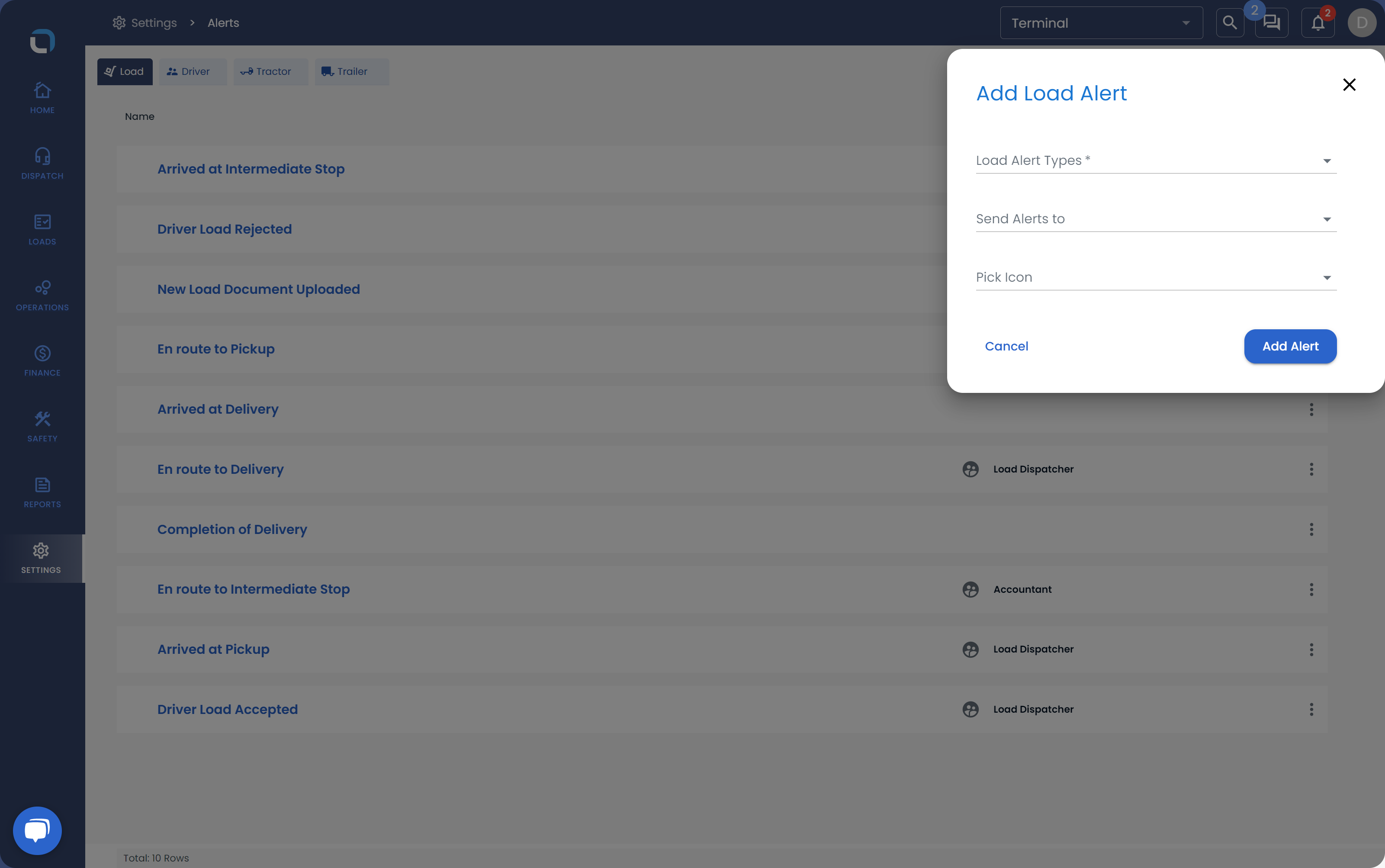The width and height of the screenshot is (1385, 868).
Task: Open options for Completion of Delivery row
Action: tap(1311, 529)
